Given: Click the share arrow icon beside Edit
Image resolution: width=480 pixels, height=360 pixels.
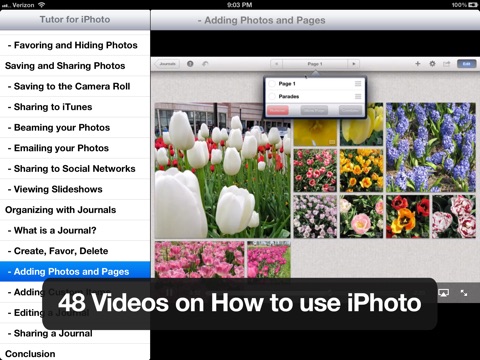Looking at the screenshot, I should click(447, 63).
